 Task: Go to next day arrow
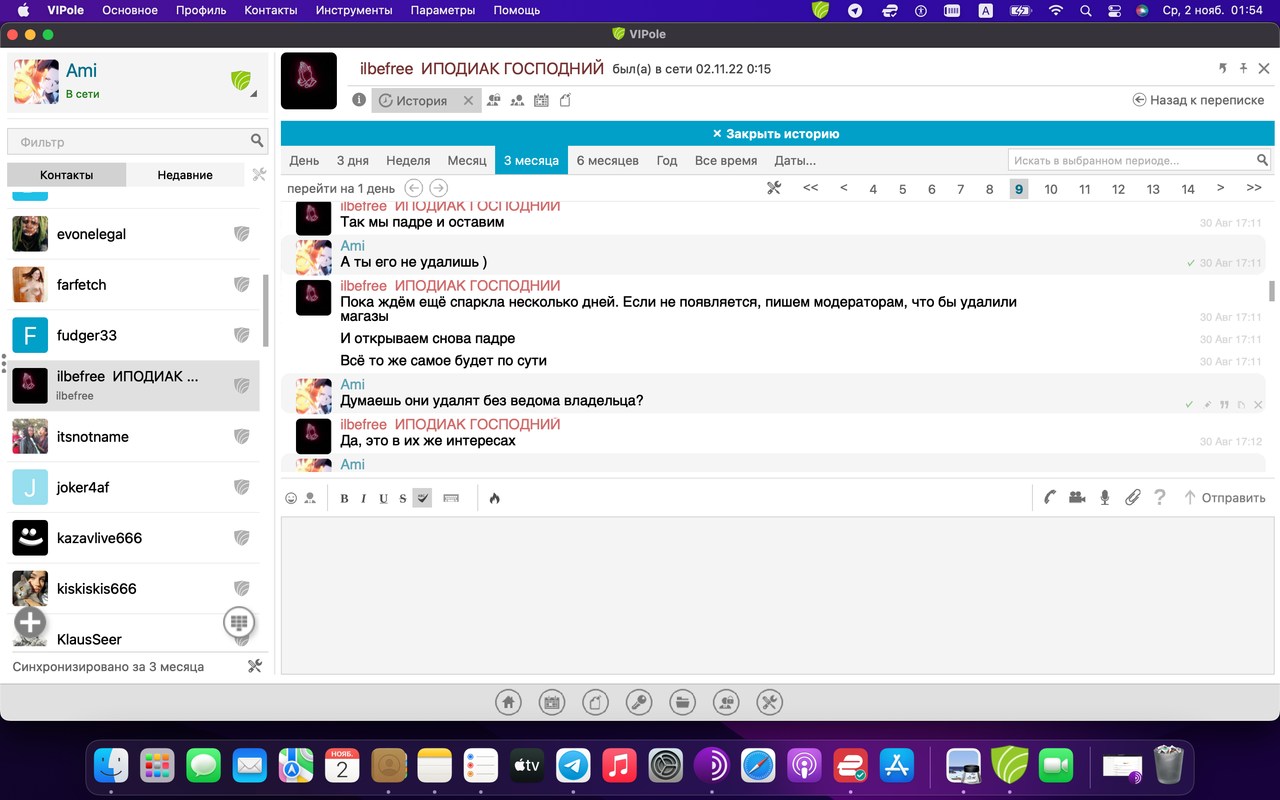(438, 188)
